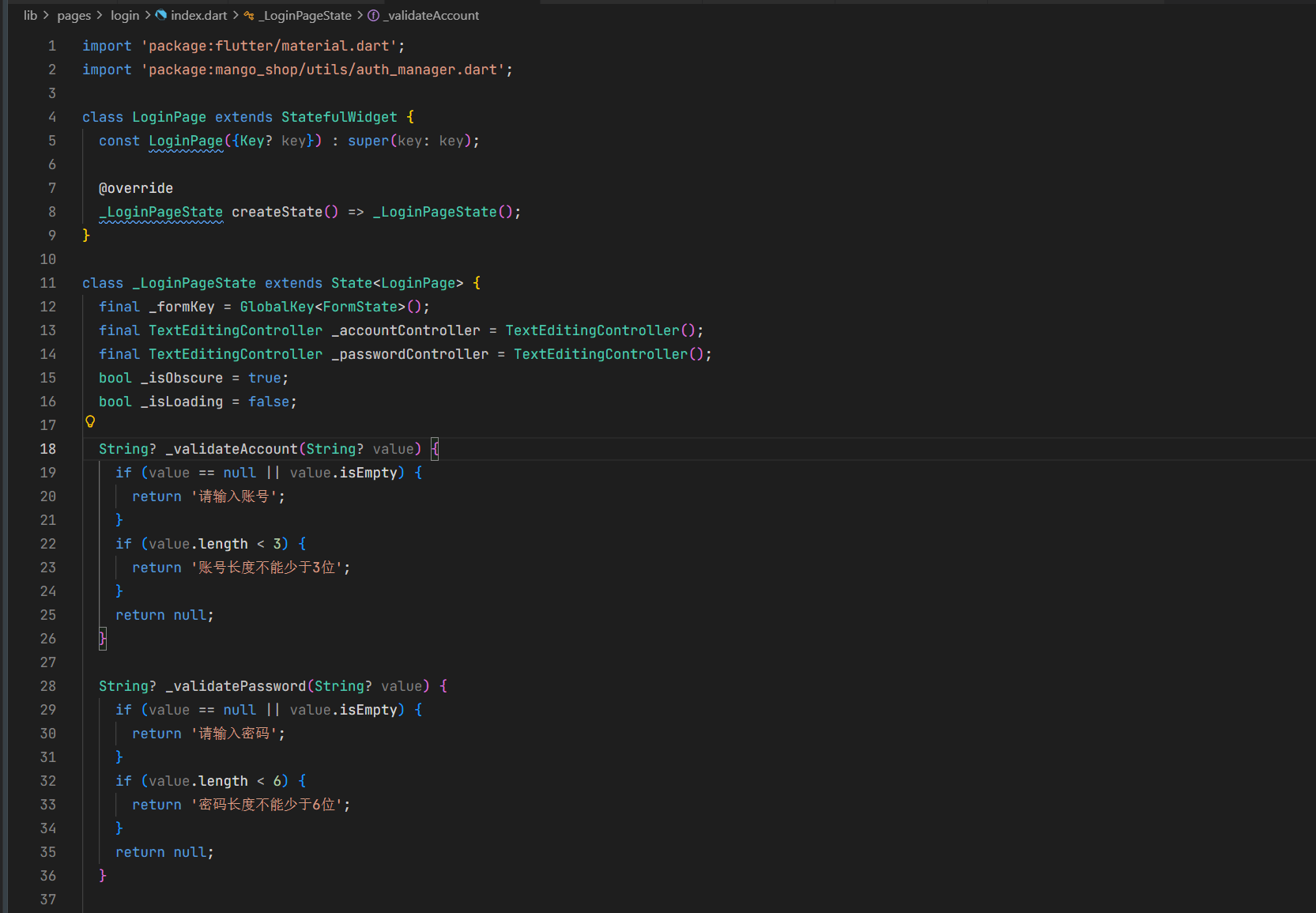Click the underlined _LoginPageState return type on line 8
The height and width of the screenshot is (913, 1316).
click(x=161, y=212)
